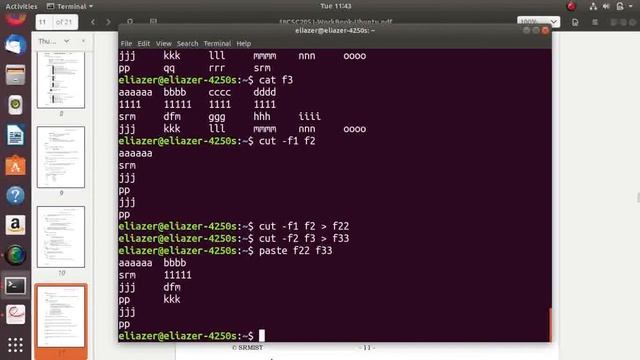Screen dimensions: 640x360
Task: Open the hamburger menu in PDF viewer
Action: click(595, 22)
